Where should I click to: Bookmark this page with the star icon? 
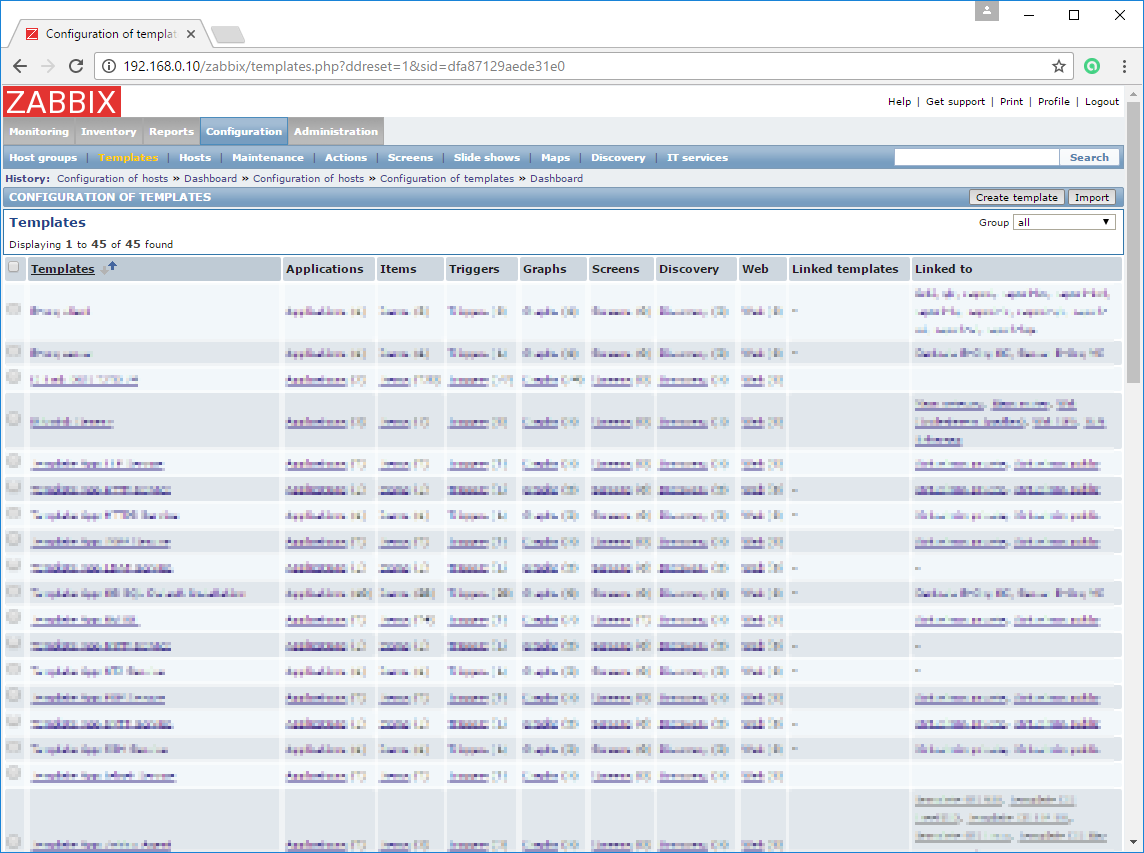tap(1059, 66)
